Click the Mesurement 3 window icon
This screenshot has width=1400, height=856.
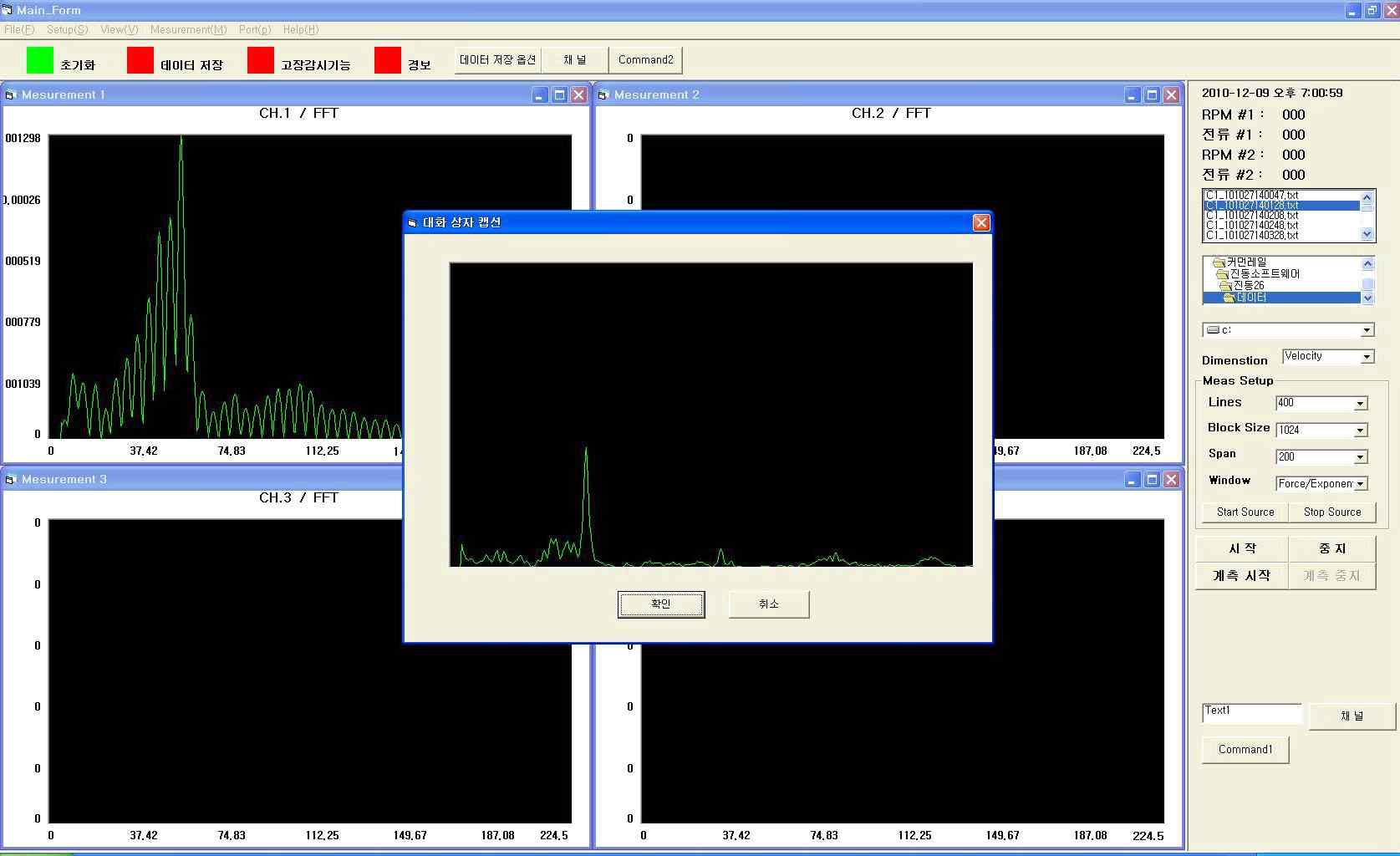(x=11, y=479)
